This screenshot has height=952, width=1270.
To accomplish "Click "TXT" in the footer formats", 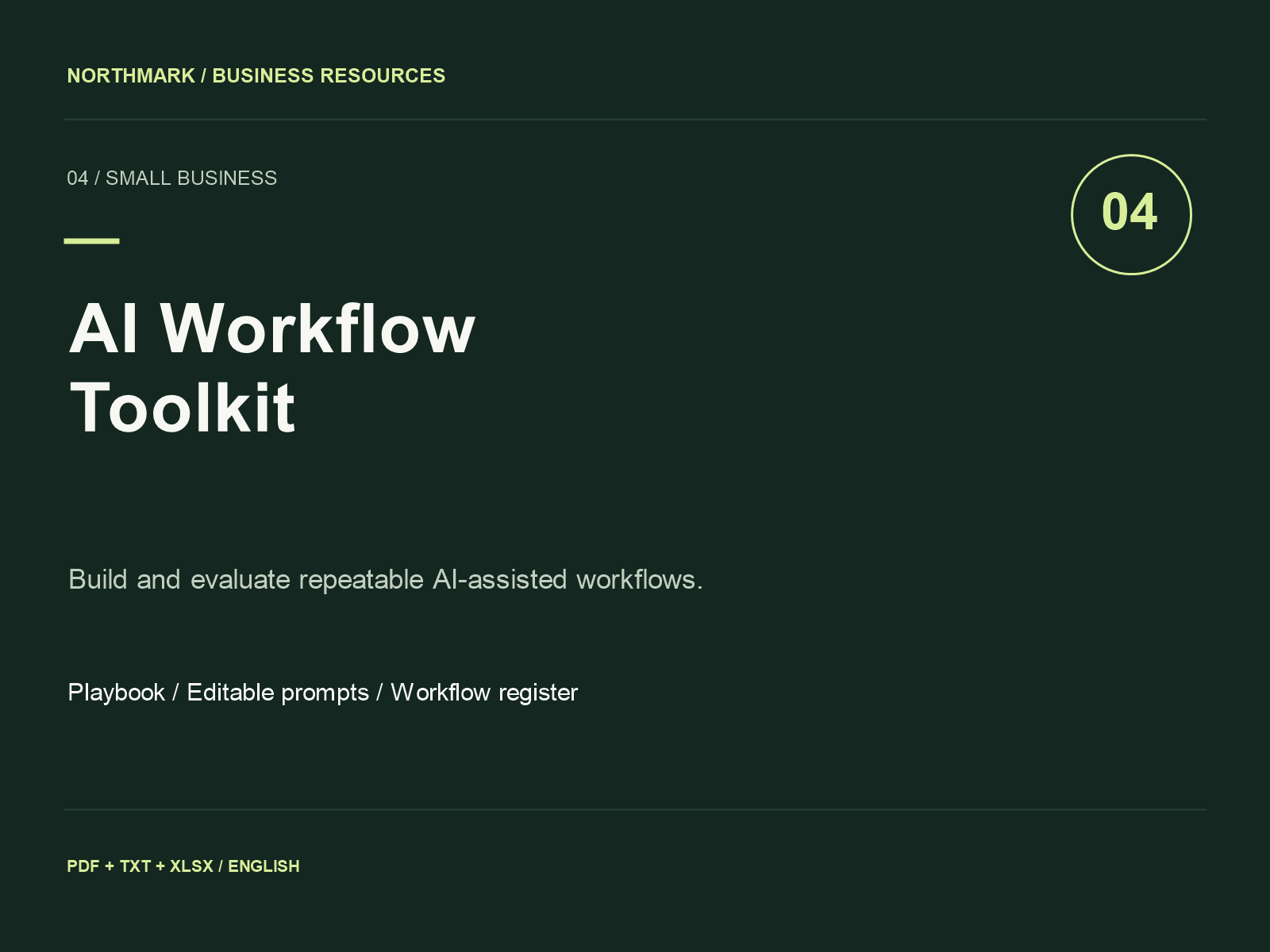I will click(x=135, y=866).
